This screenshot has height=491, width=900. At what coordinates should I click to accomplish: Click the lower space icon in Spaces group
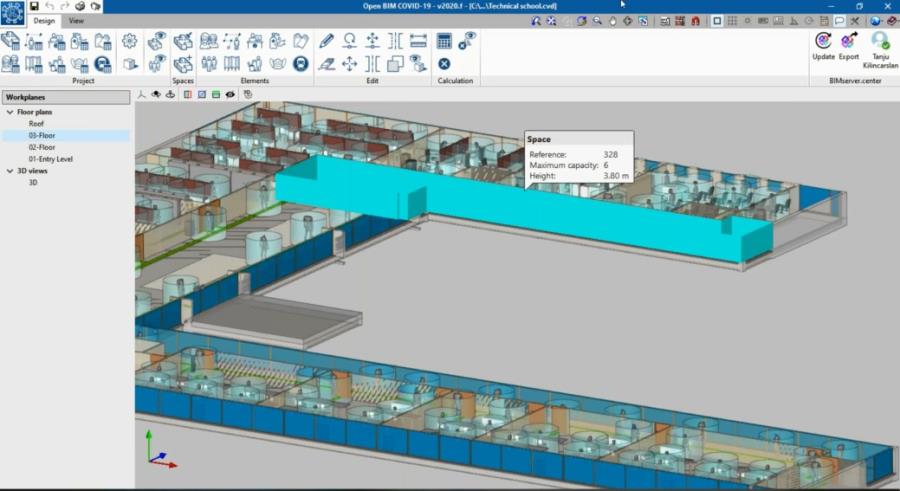[x=183, y=64]
